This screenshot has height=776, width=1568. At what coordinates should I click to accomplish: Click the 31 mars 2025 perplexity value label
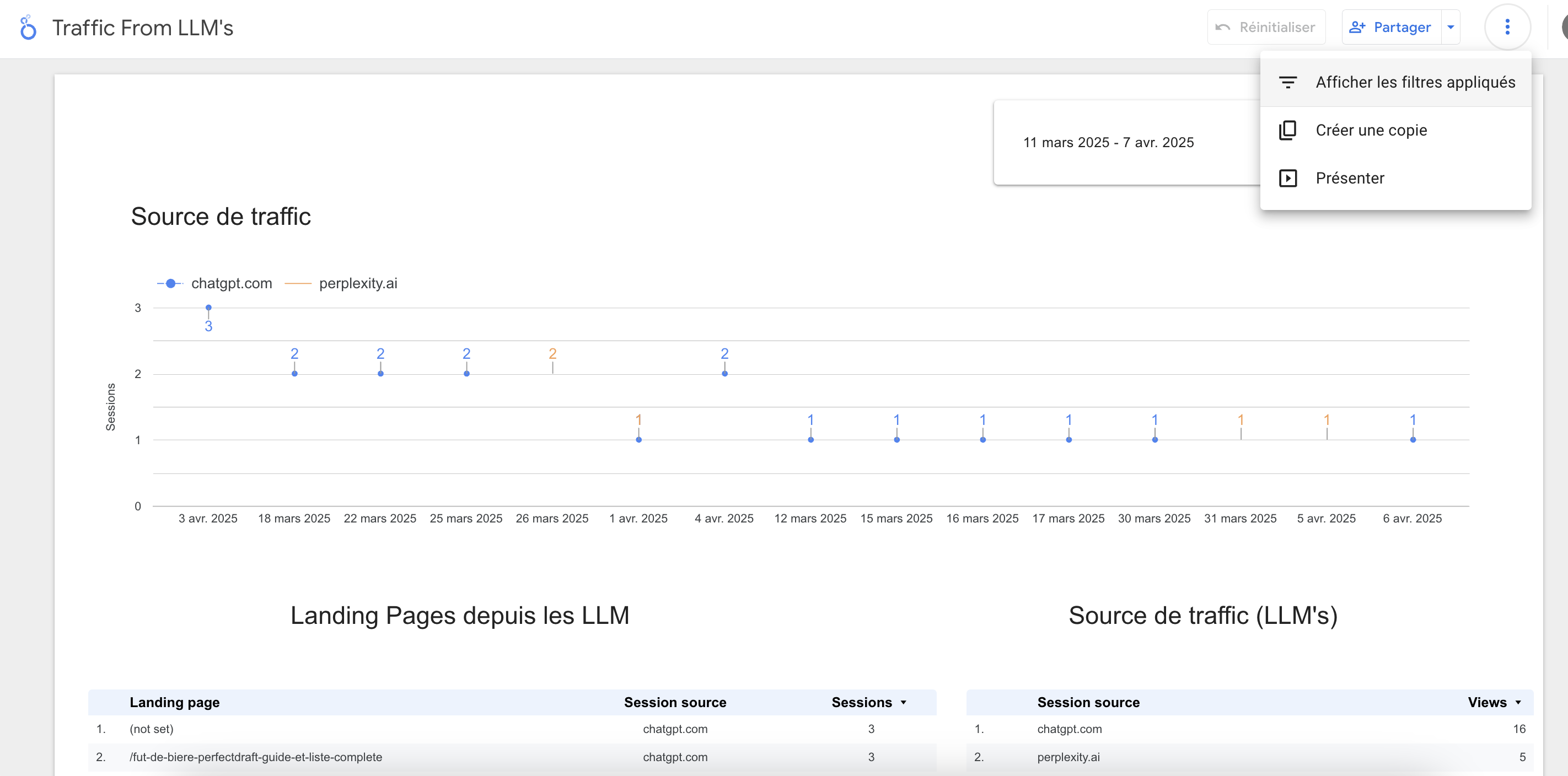[1241, 420]
